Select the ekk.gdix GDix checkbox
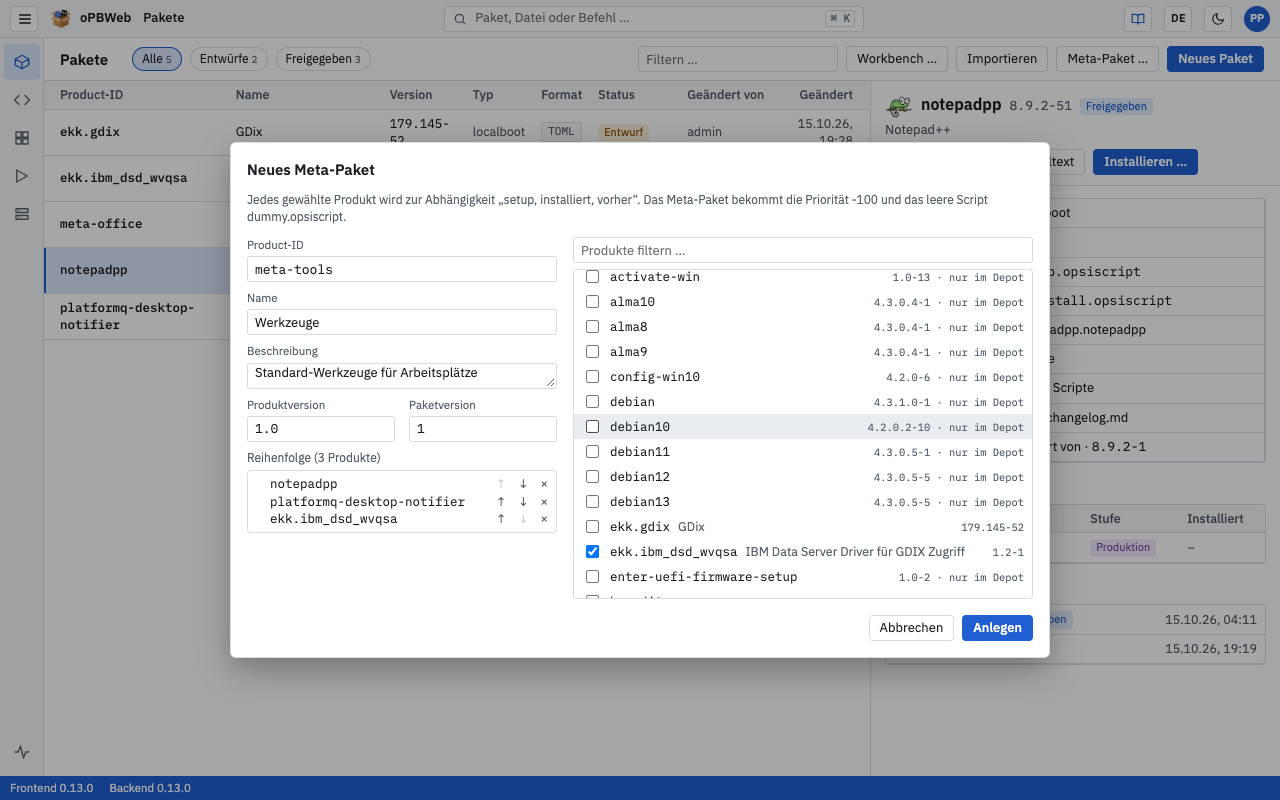Image resolution: width=1280 pixels, height=800 pixels. 592,527
